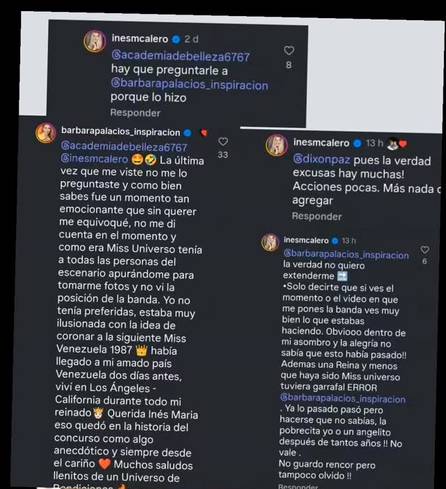Like barbarapalacios_inspiracion's long comment heart

tap(223, 142)
